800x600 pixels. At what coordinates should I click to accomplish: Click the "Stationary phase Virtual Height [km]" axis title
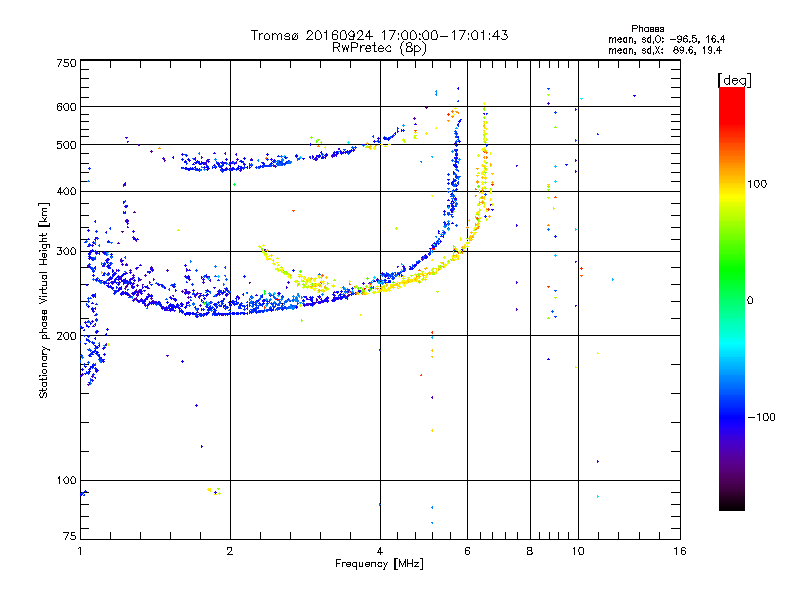click(44, 301)
